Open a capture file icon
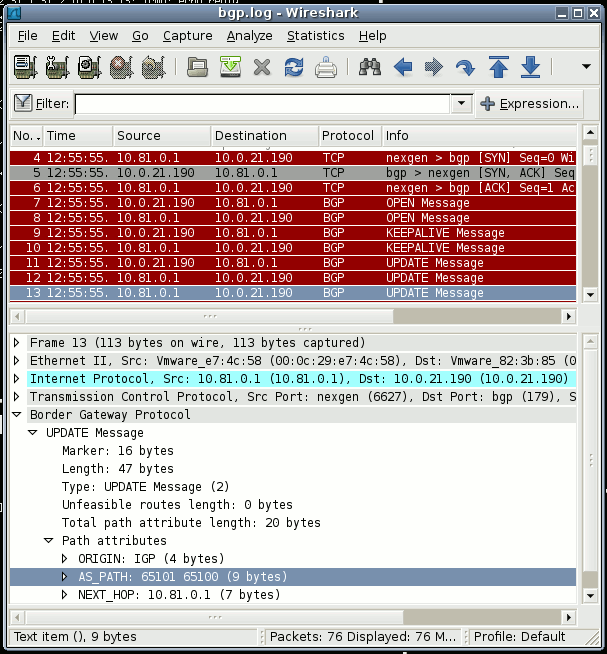607x654 pixels. click(x=198, y=67)
